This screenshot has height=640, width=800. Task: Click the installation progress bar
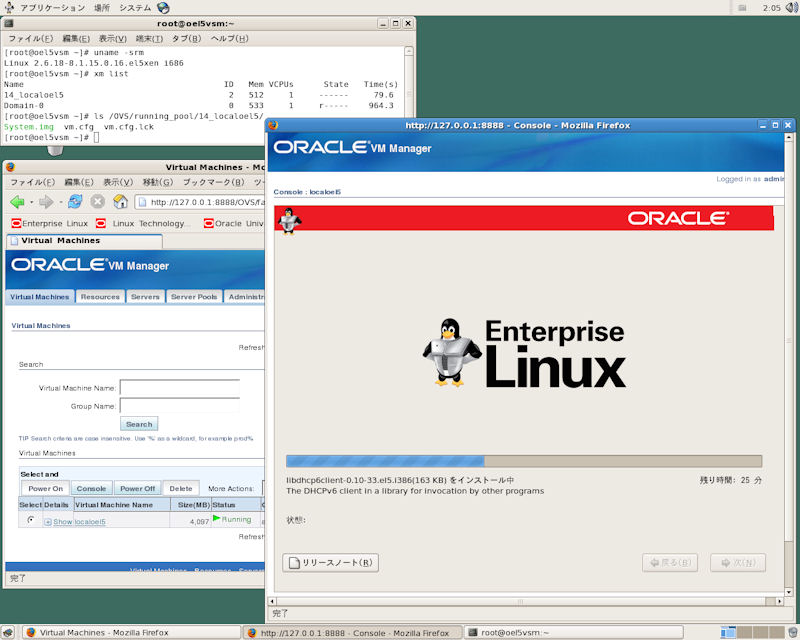coord(524,461)
